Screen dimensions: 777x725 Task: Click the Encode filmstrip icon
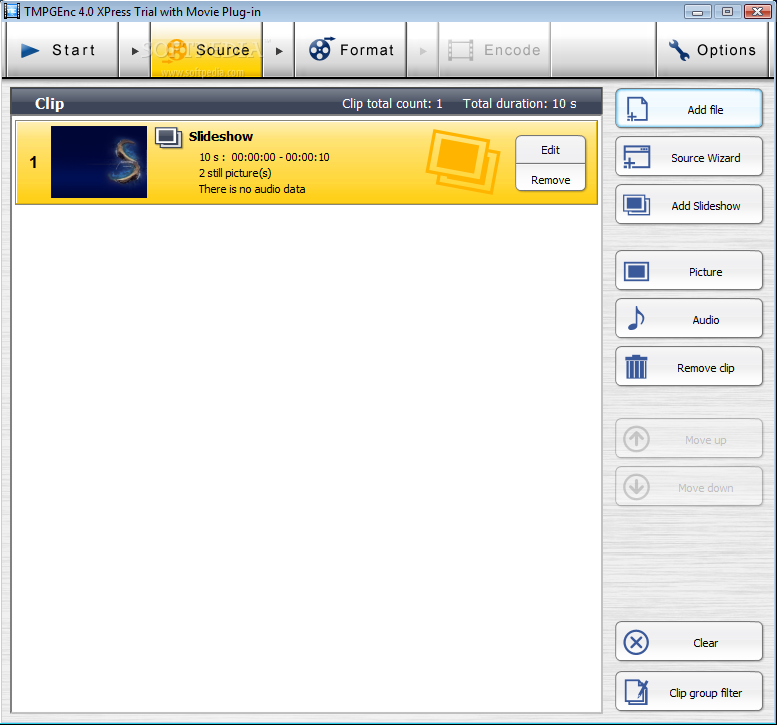(x=460, y=50)
